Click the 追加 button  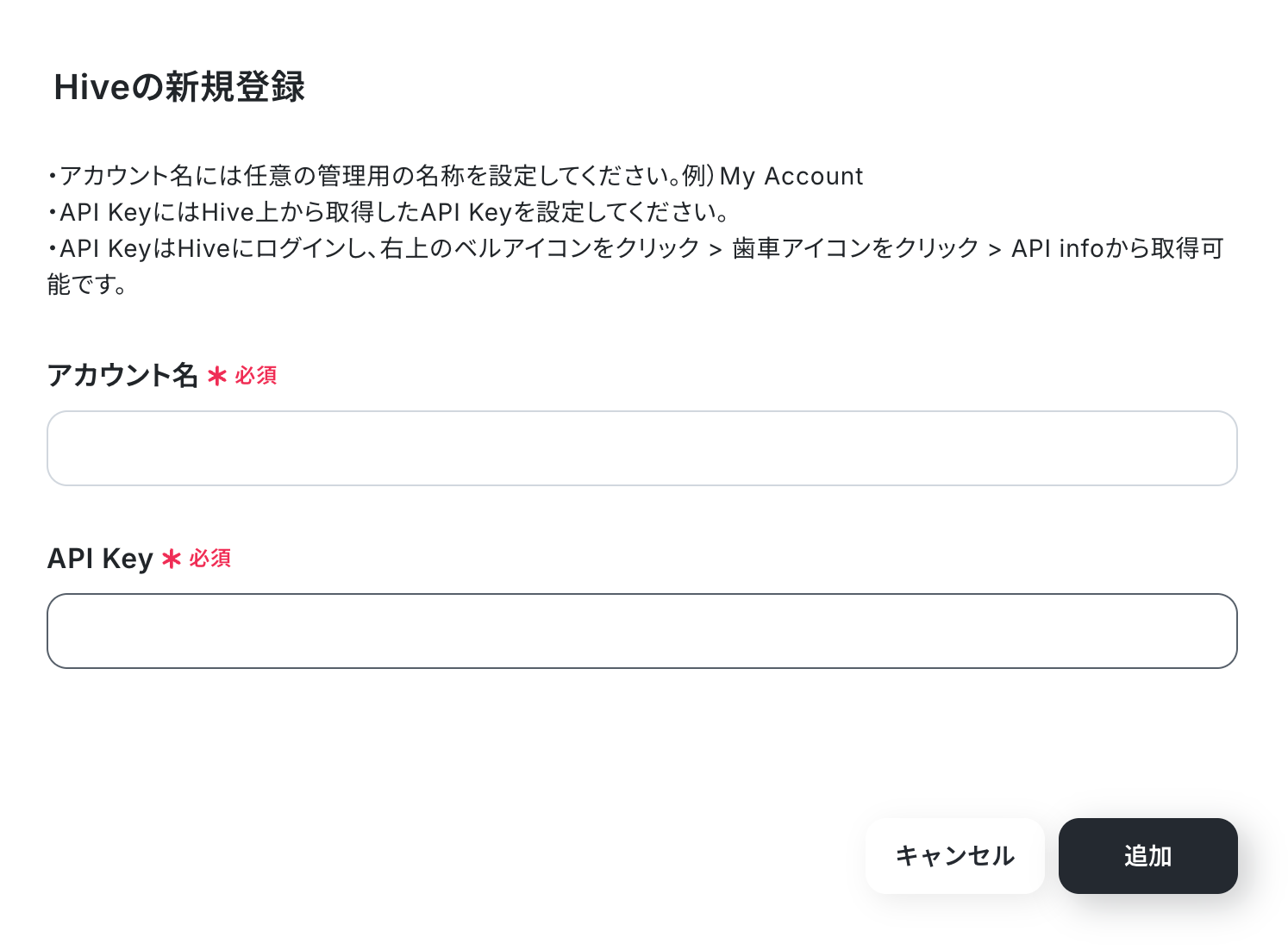click(x=1147, y=856)
